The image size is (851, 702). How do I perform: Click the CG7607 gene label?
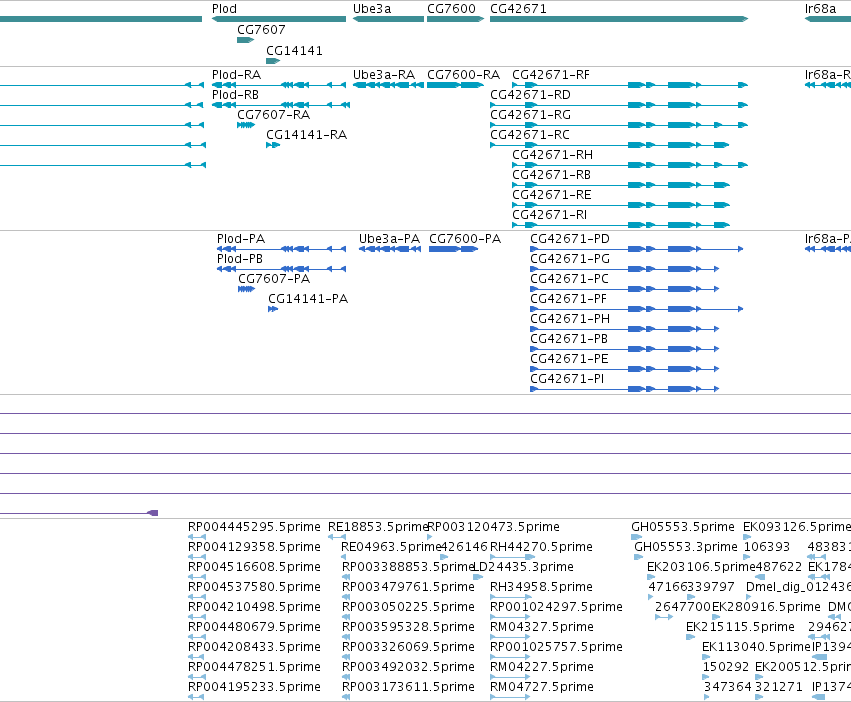(x=261, y=29)
